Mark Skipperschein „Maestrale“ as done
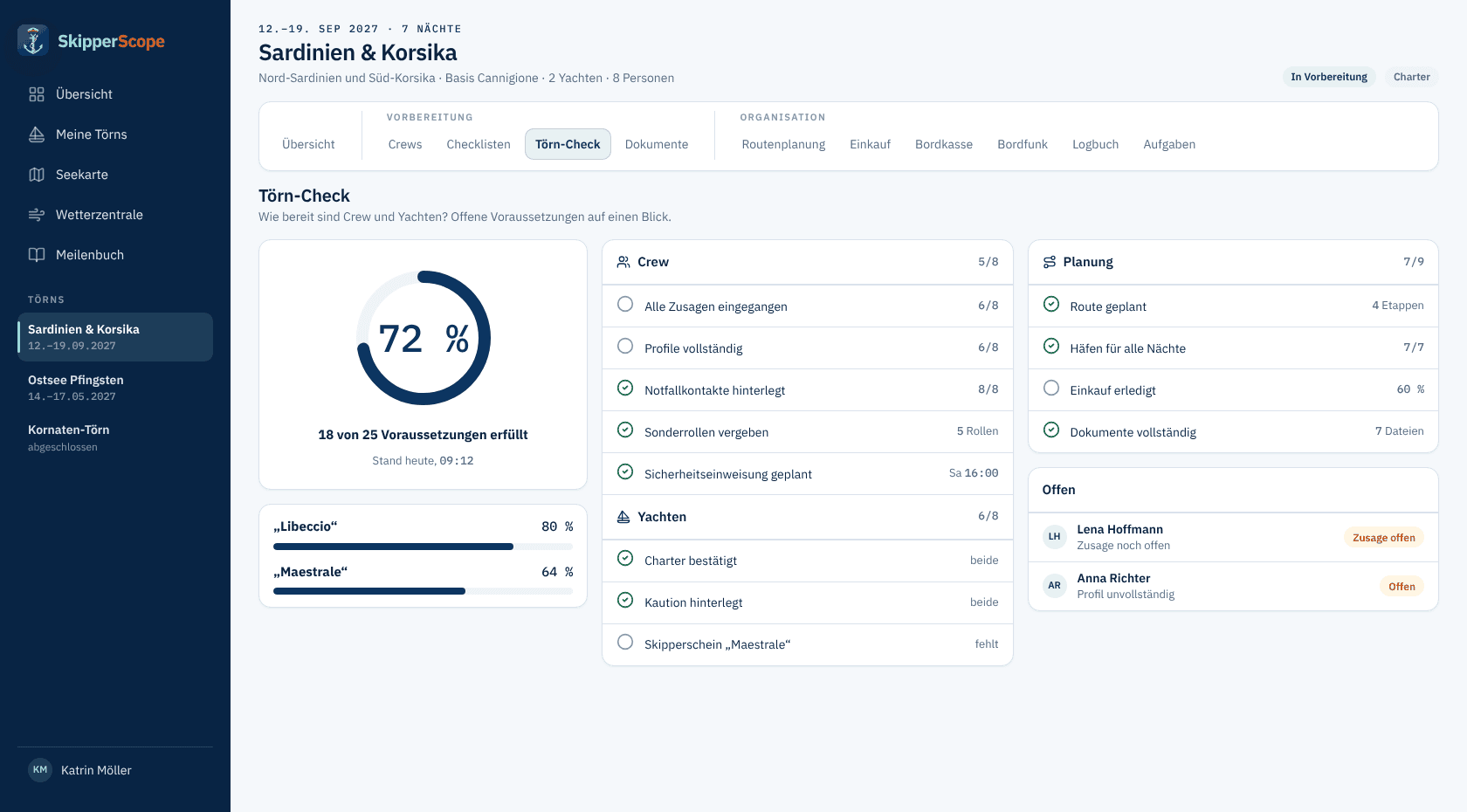This screenshot has height=812, width=1467. (x=625, y=643)
